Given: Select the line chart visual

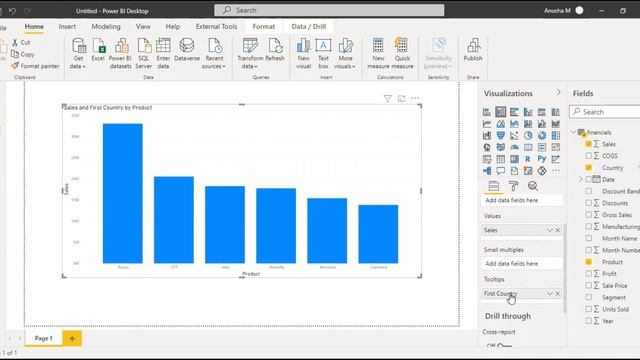Looking at the screenshot, I should 487,124.
